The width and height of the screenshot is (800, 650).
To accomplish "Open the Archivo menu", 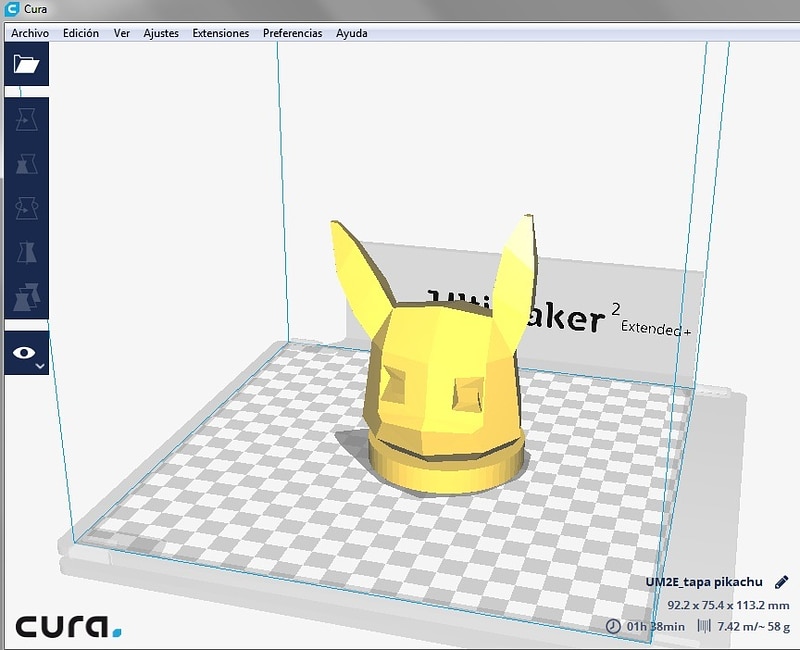I will [x=30, y=33].
